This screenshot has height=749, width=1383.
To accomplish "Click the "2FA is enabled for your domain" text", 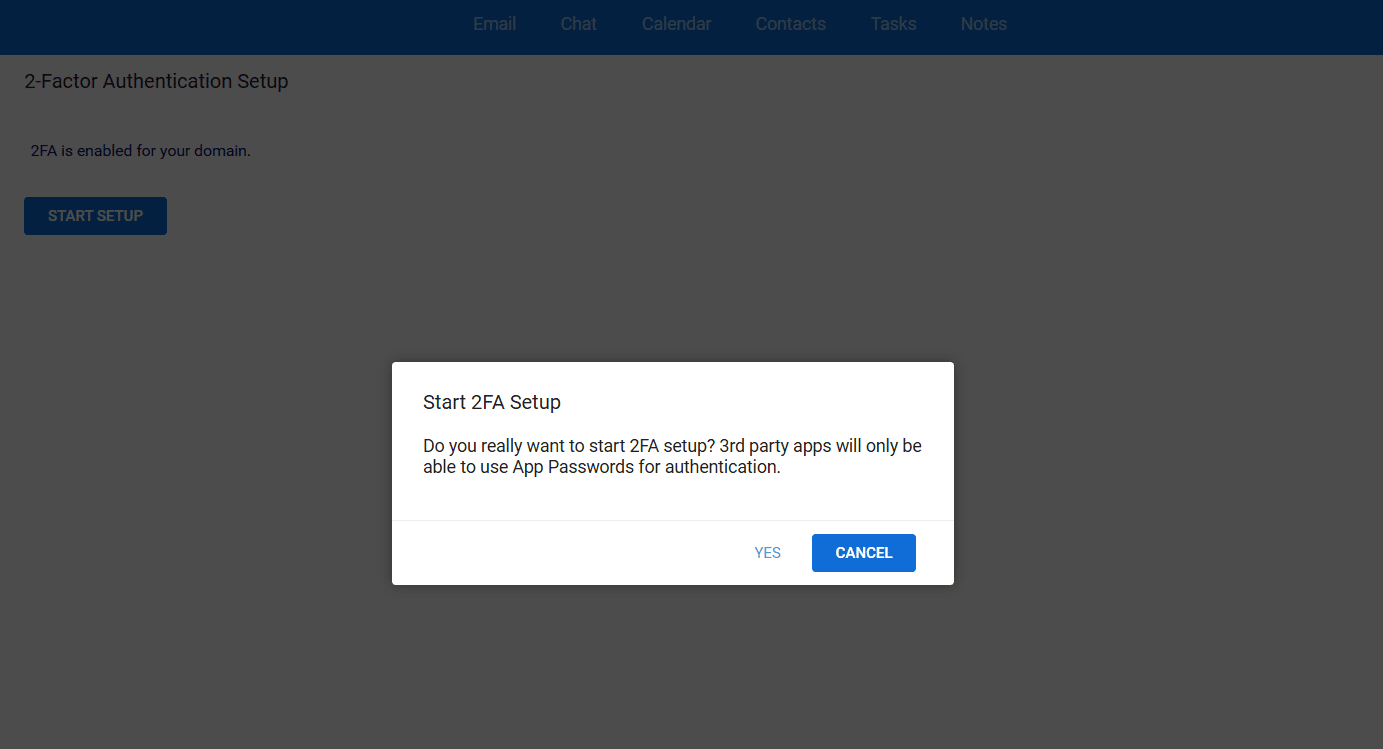I will pyautogui.click(x=140, y=152).
